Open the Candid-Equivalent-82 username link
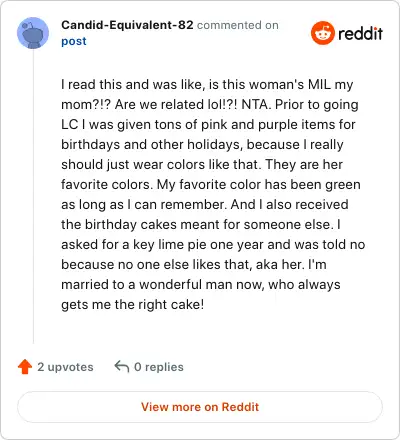This screenshot has width=400, height=440. pyautogui.click(x=127, y=25)
